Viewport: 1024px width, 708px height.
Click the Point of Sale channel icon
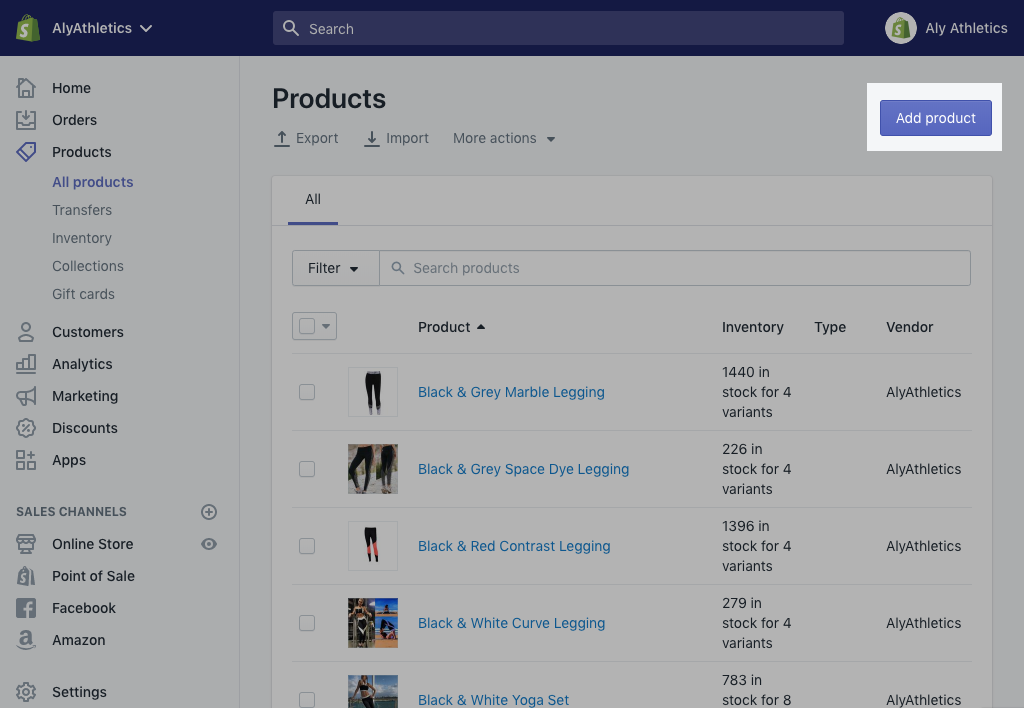[28, 576]
